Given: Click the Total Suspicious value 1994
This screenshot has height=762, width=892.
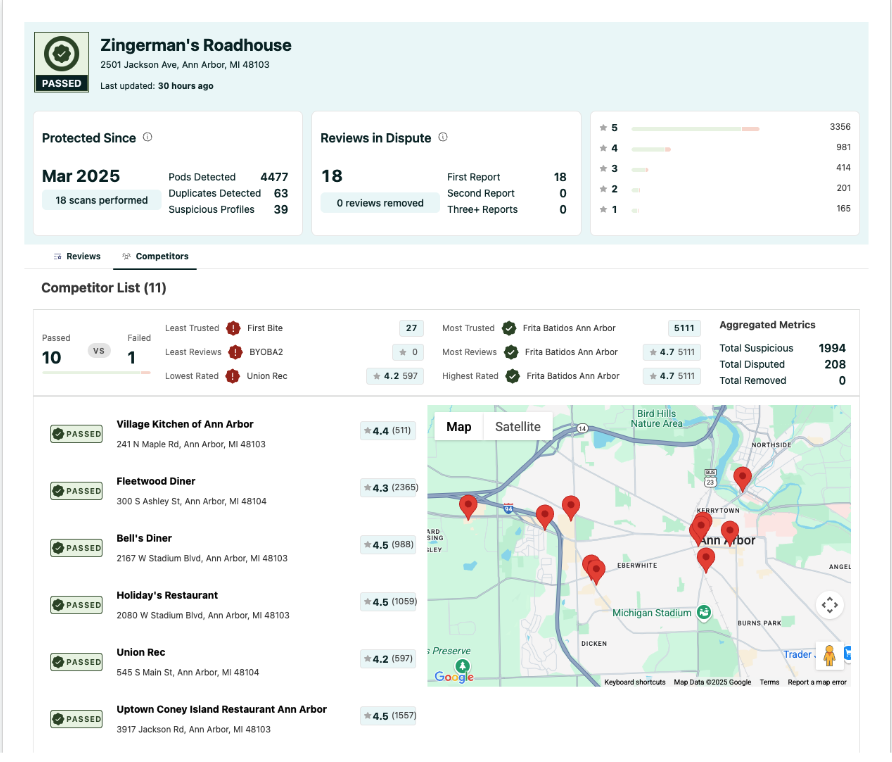Looking at the screenshot, I should tap(832, 348).
